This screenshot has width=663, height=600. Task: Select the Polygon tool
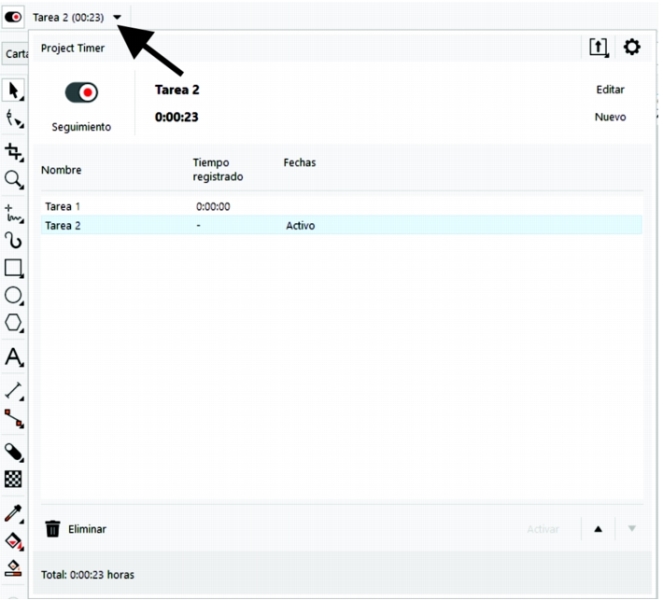pyautogui.click(x=14, y=323)
